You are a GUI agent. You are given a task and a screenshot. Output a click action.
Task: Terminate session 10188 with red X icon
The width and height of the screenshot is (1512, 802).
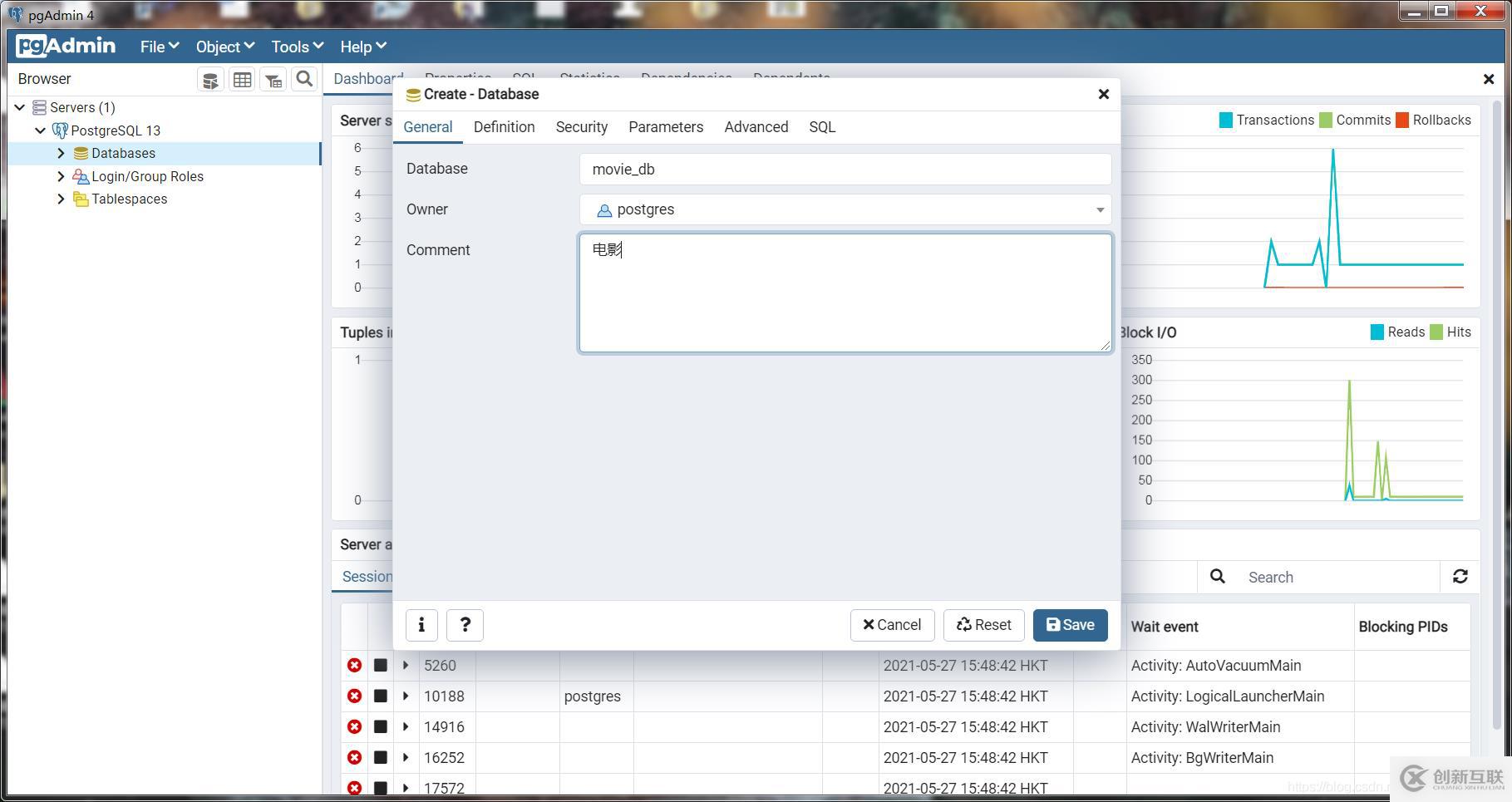pos(354,696)
